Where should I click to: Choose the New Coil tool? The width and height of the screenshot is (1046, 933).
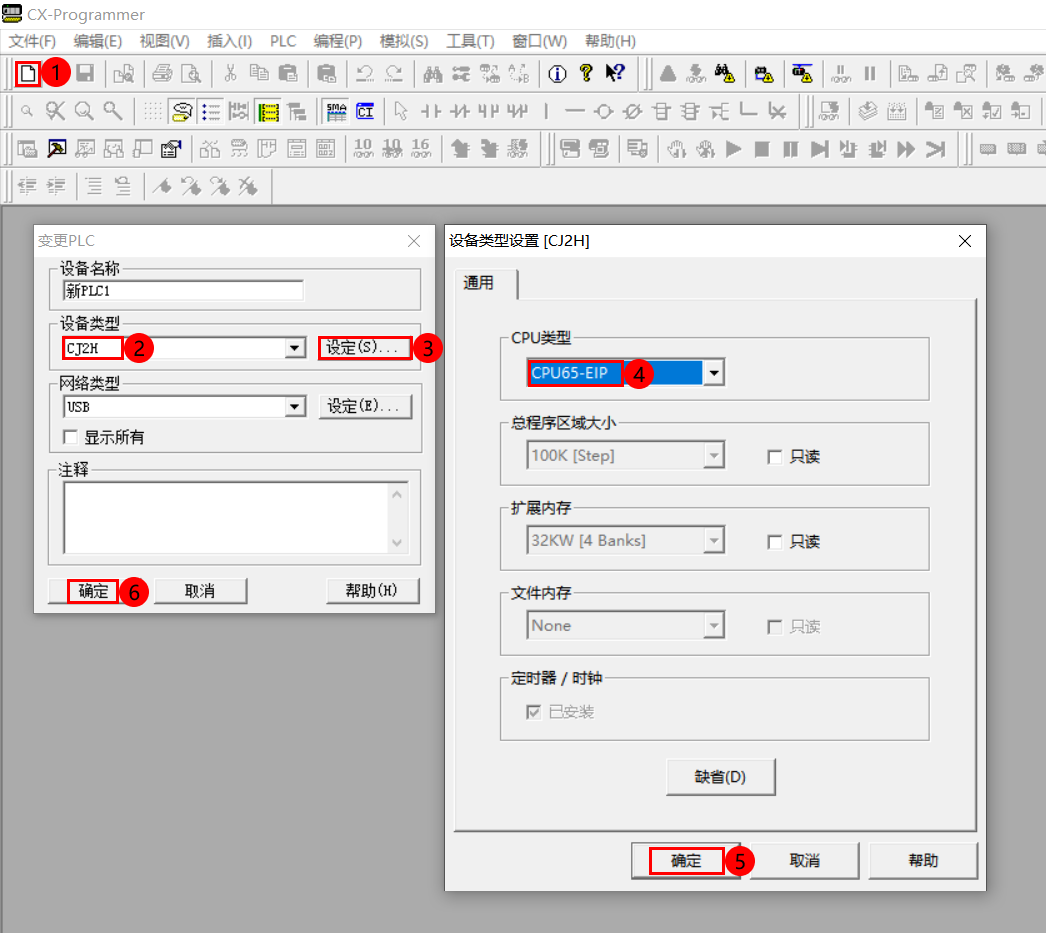point(604,110)
